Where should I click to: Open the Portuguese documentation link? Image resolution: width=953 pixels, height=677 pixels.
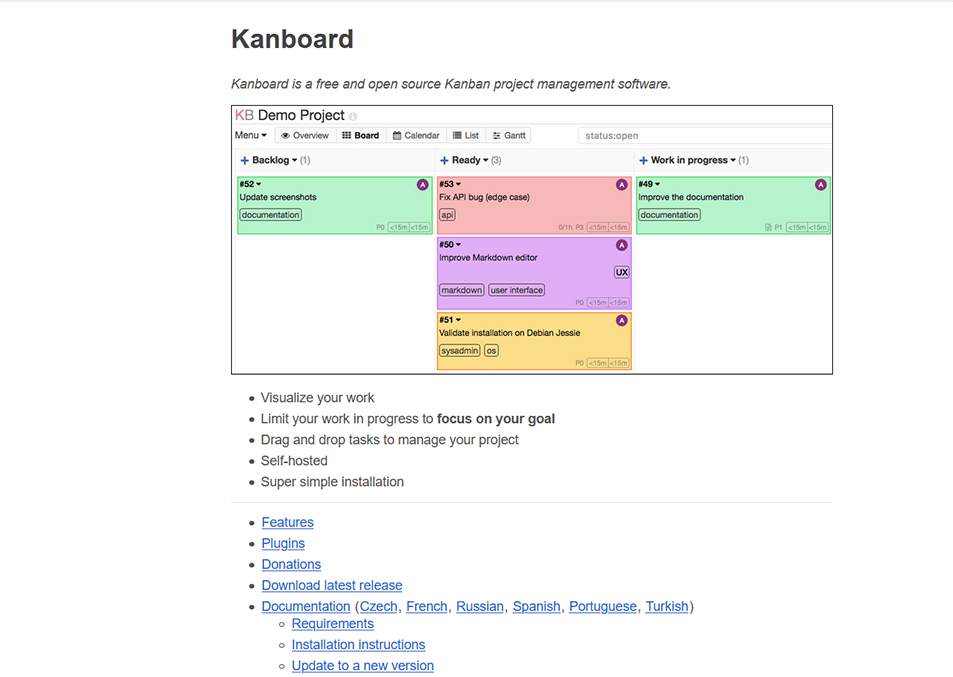click(603, 607)
